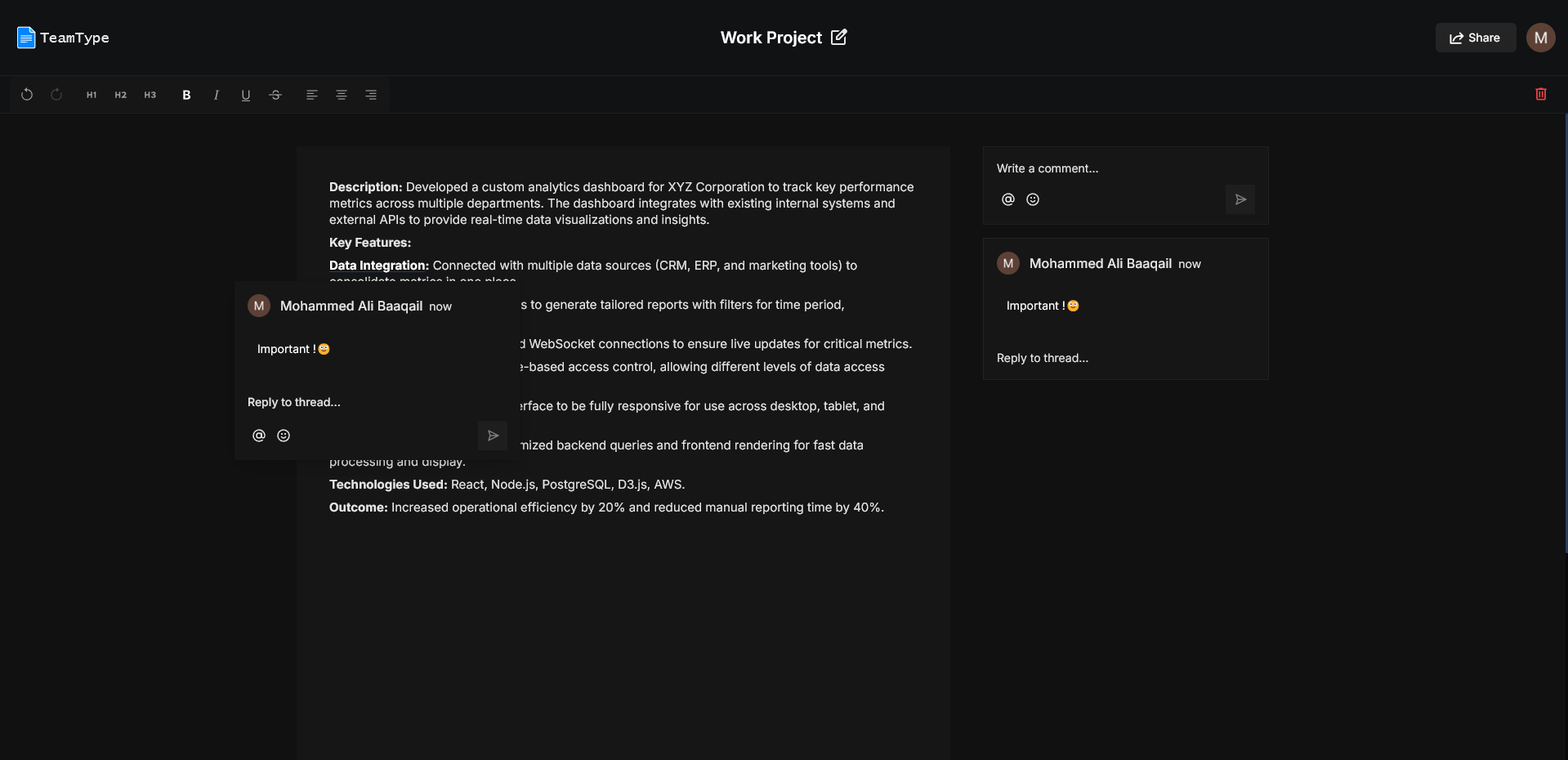Redo the last edit
Image resolution: width=1568 pixels, height=760 pixels.
coord(56,95)
